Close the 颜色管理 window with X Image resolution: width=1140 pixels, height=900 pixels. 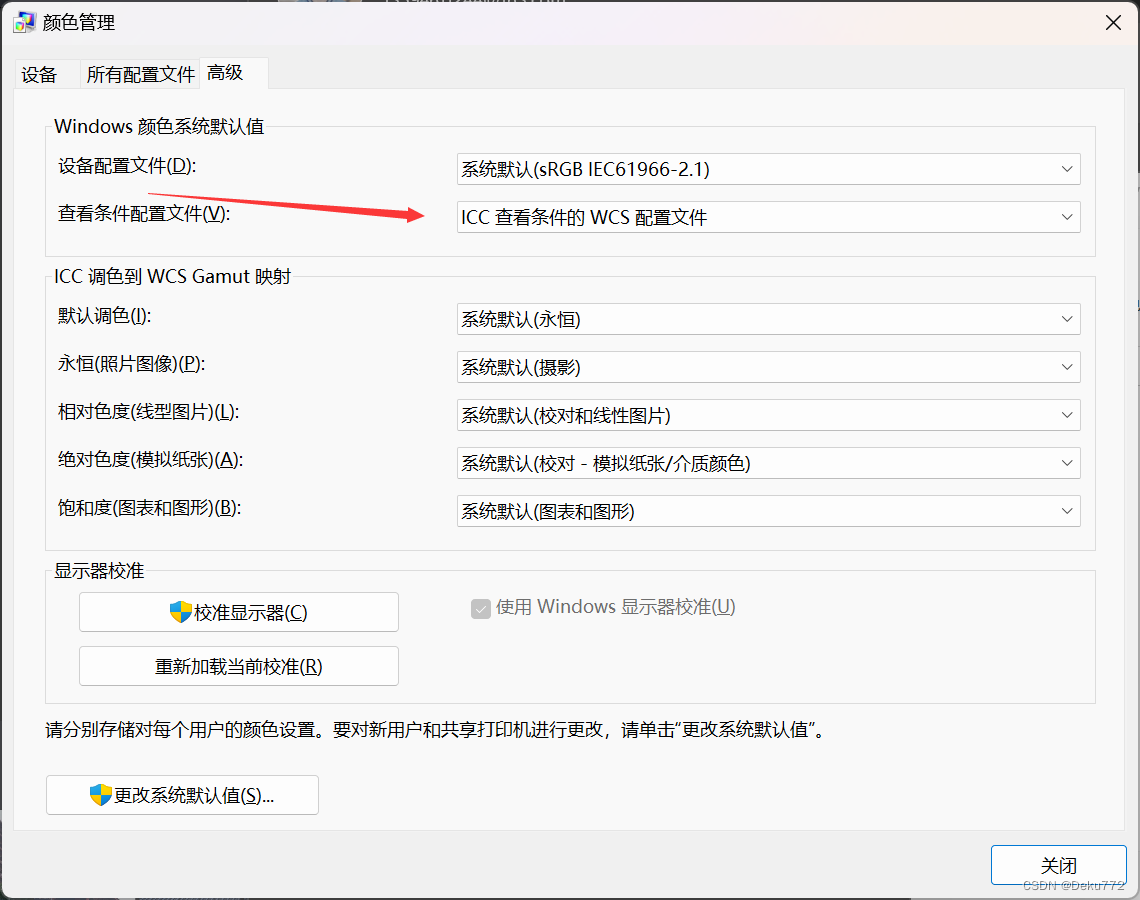pos(1113,23)
